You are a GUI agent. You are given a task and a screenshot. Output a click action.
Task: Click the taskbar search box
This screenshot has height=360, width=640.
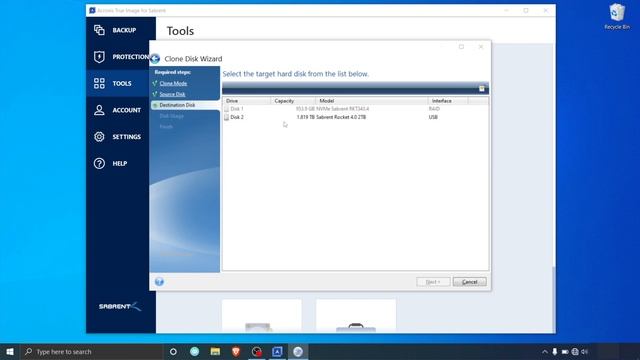click(92, 351)
